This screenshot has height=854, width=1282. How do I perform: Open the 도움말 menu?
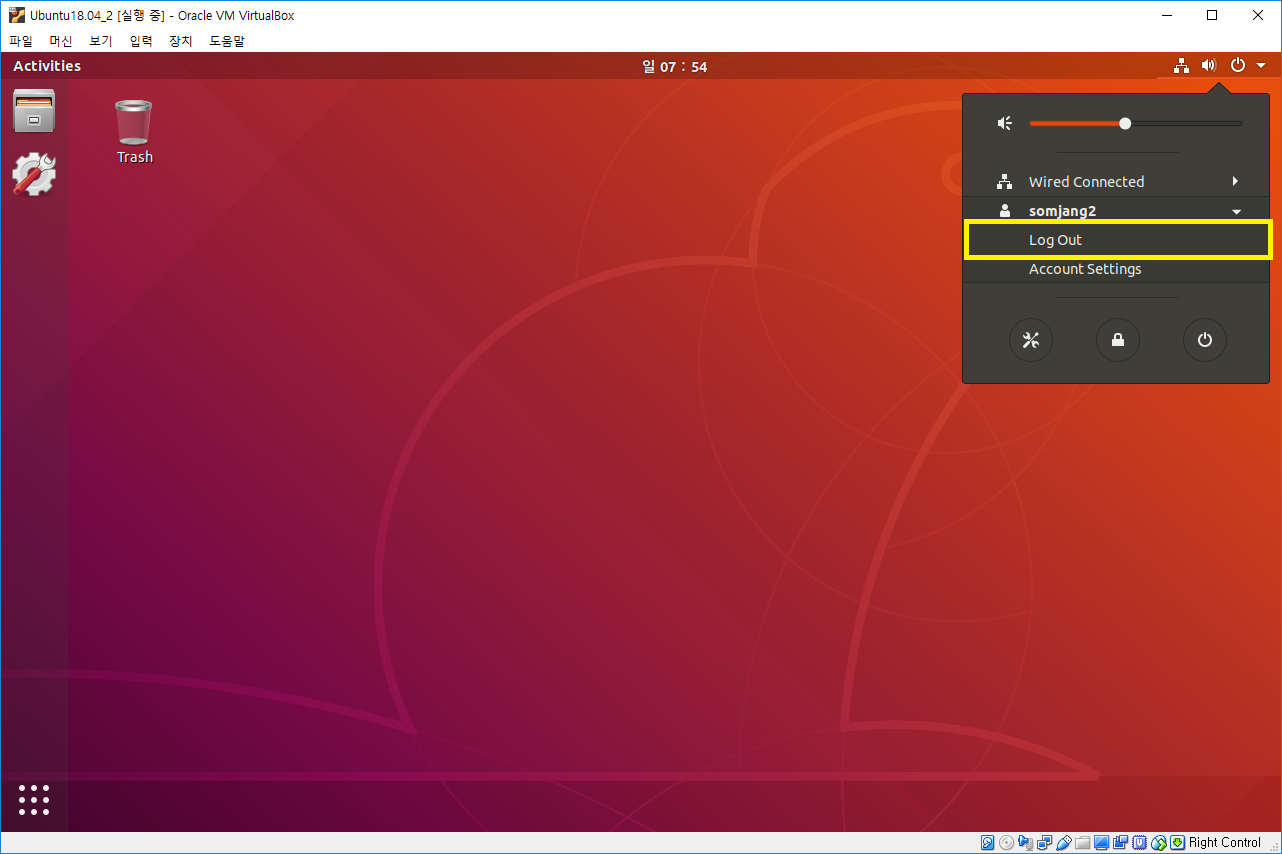point(227,41)
